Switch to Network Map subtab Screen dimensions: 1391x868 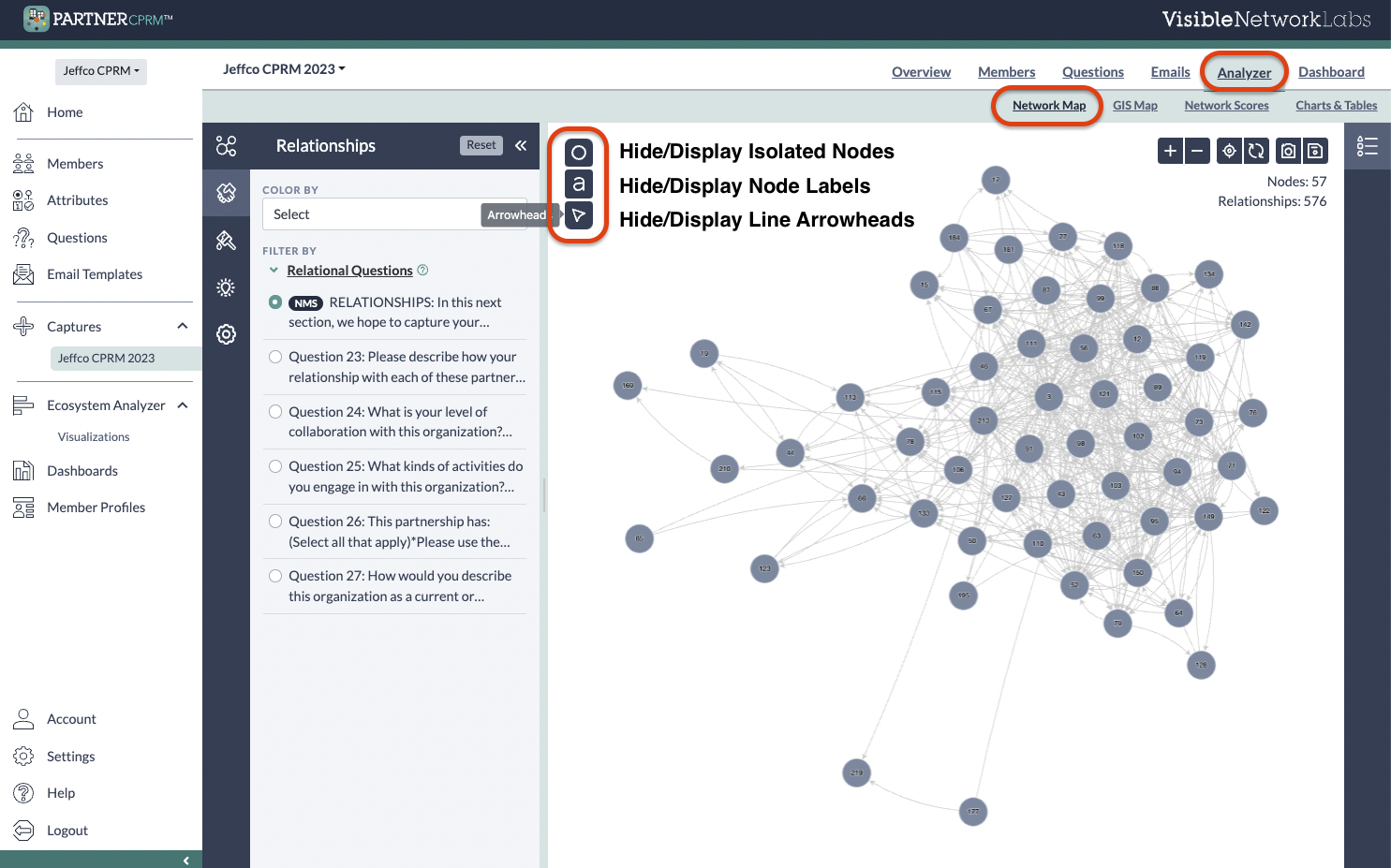click(1049, 106)
